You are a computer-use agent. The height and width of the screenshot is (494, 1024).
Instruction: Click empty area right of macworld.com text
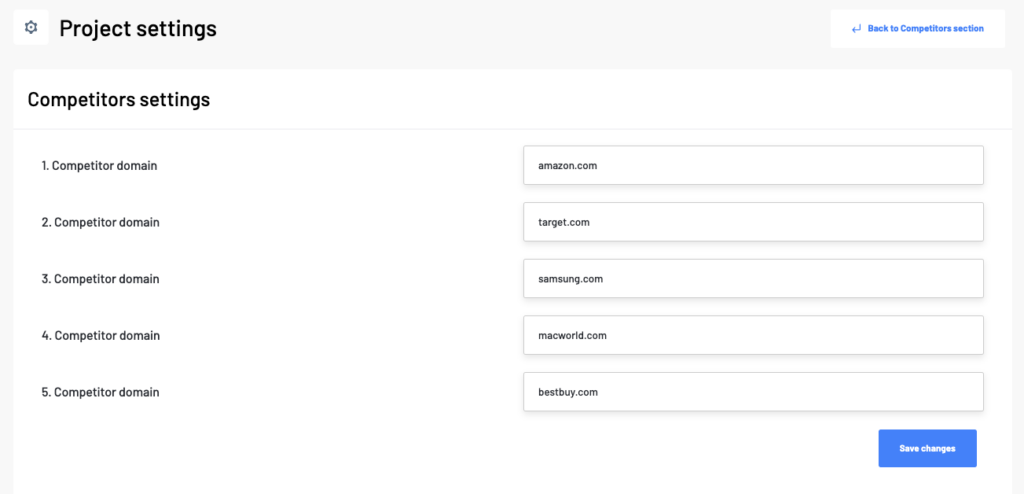click(x=793, y=335)
